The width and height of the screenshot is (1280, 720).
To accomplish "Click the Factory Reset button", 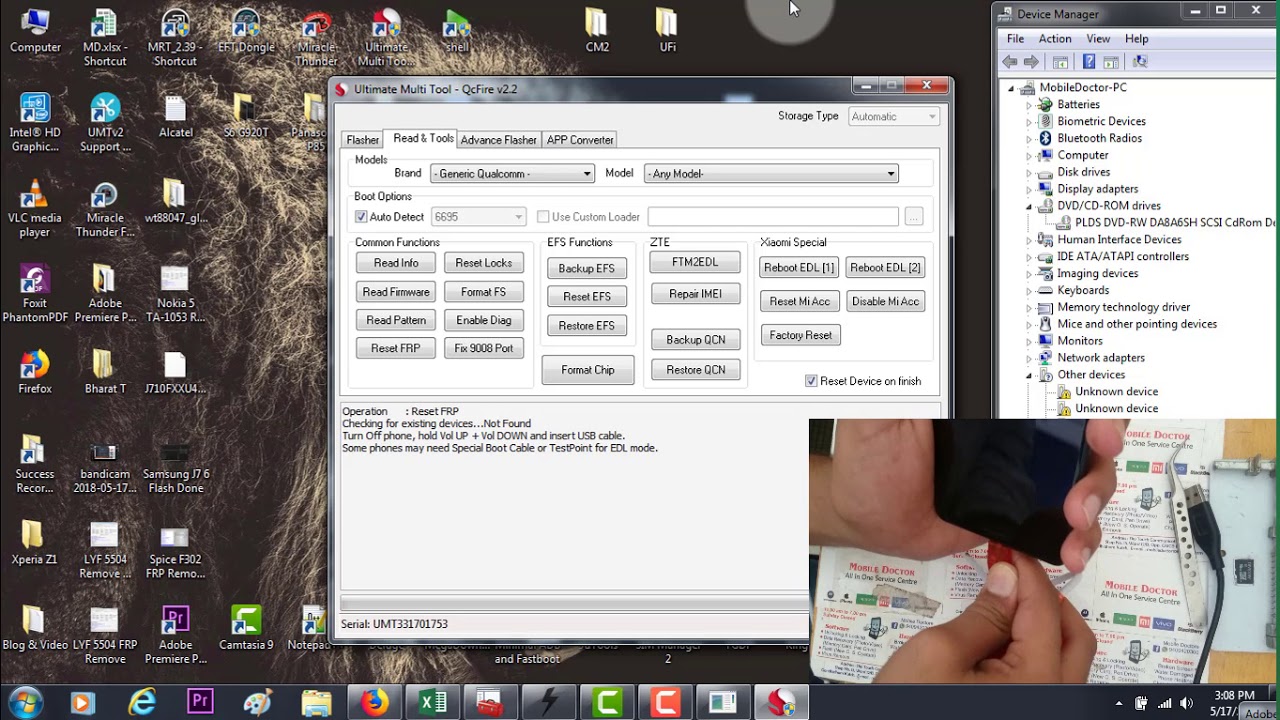I will point(801,336).
